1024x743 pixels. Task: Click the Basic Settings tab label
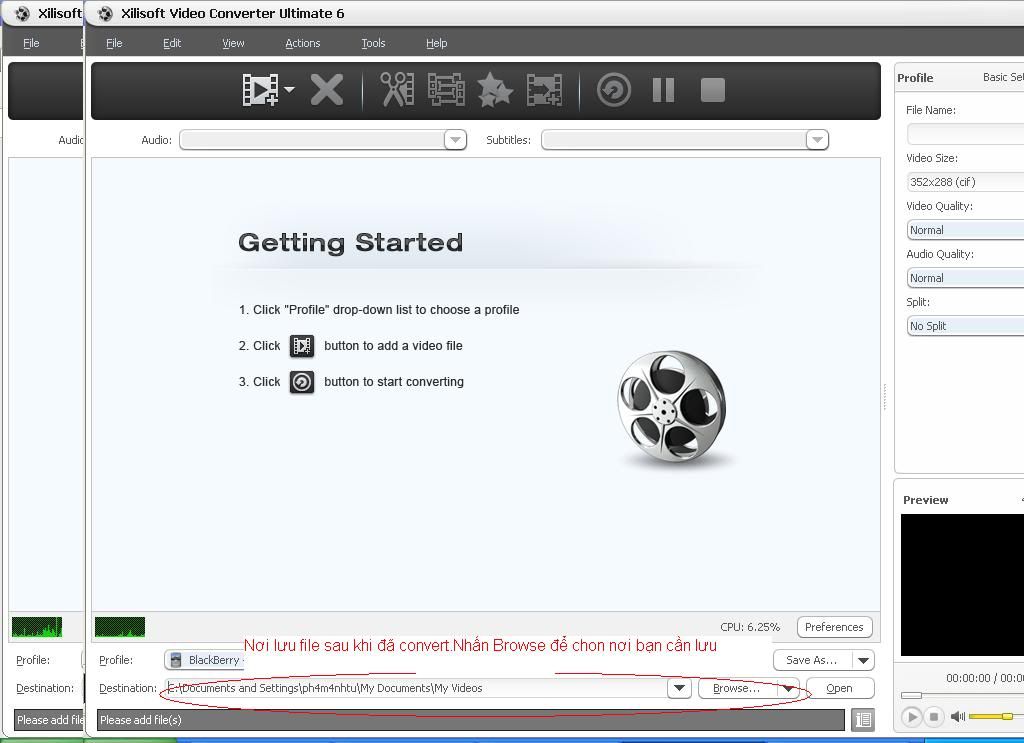(x=1003, y=77)
